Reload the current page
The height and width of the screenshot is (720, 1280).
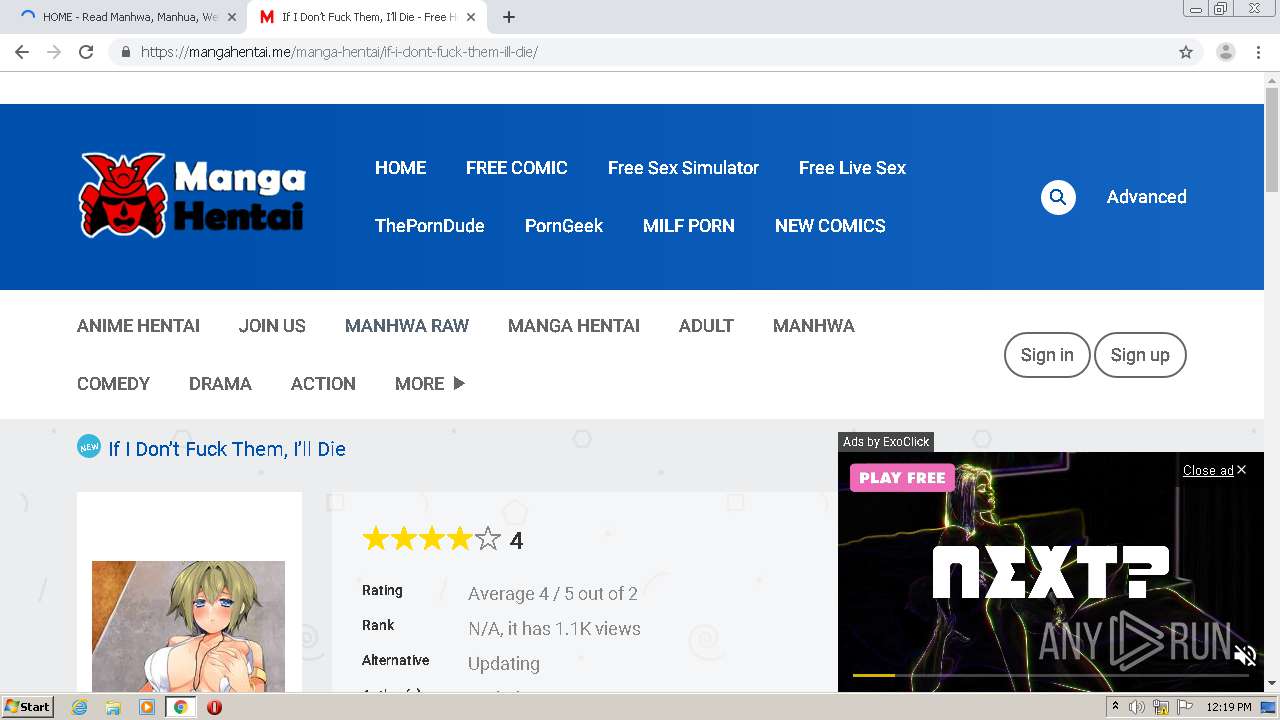(x=86, y=52)
